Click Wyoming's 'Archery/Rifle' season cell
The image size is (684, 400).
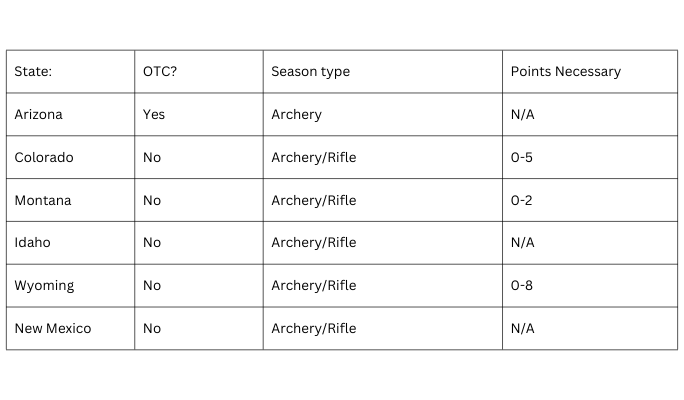click(x=313, y=286)
